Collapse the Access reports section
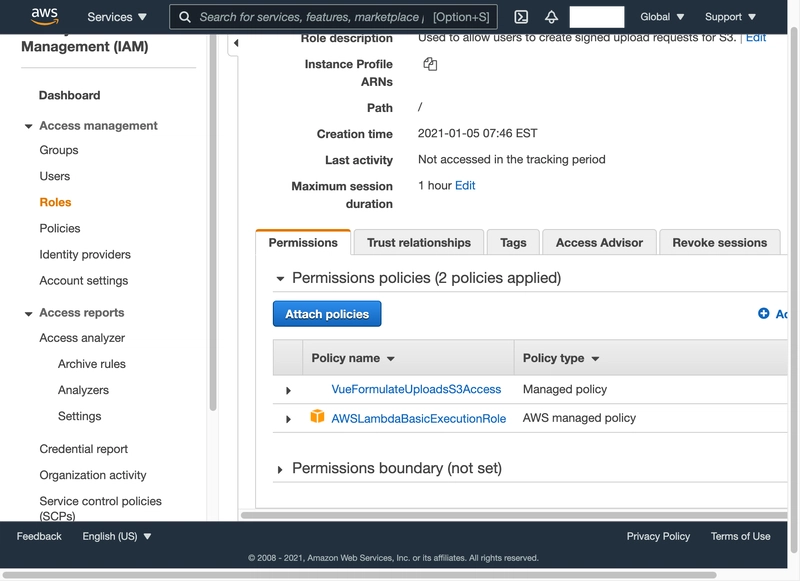Screen dimensions: 800x581 coord(29,313)
